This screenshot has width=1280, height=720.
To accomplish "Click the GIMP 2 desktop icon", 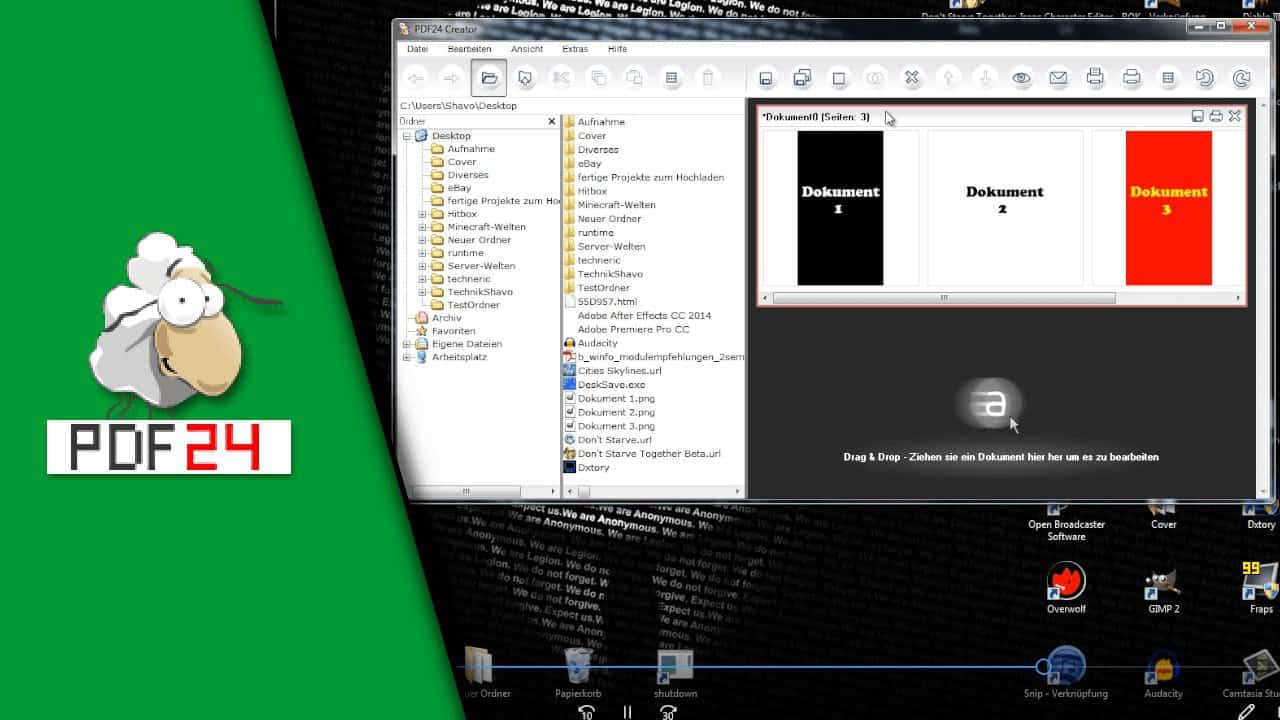I will pyautogui.click(x=1163, y=588).
